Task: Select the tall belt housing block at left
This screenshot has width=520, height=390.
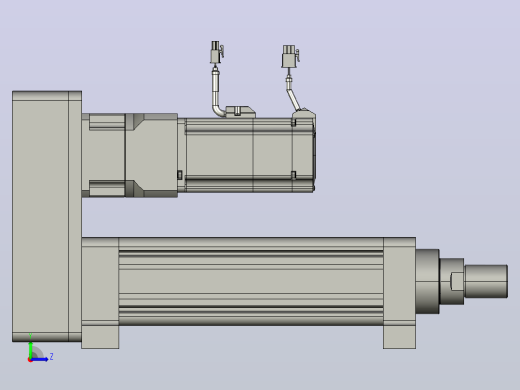Action: 47,216
